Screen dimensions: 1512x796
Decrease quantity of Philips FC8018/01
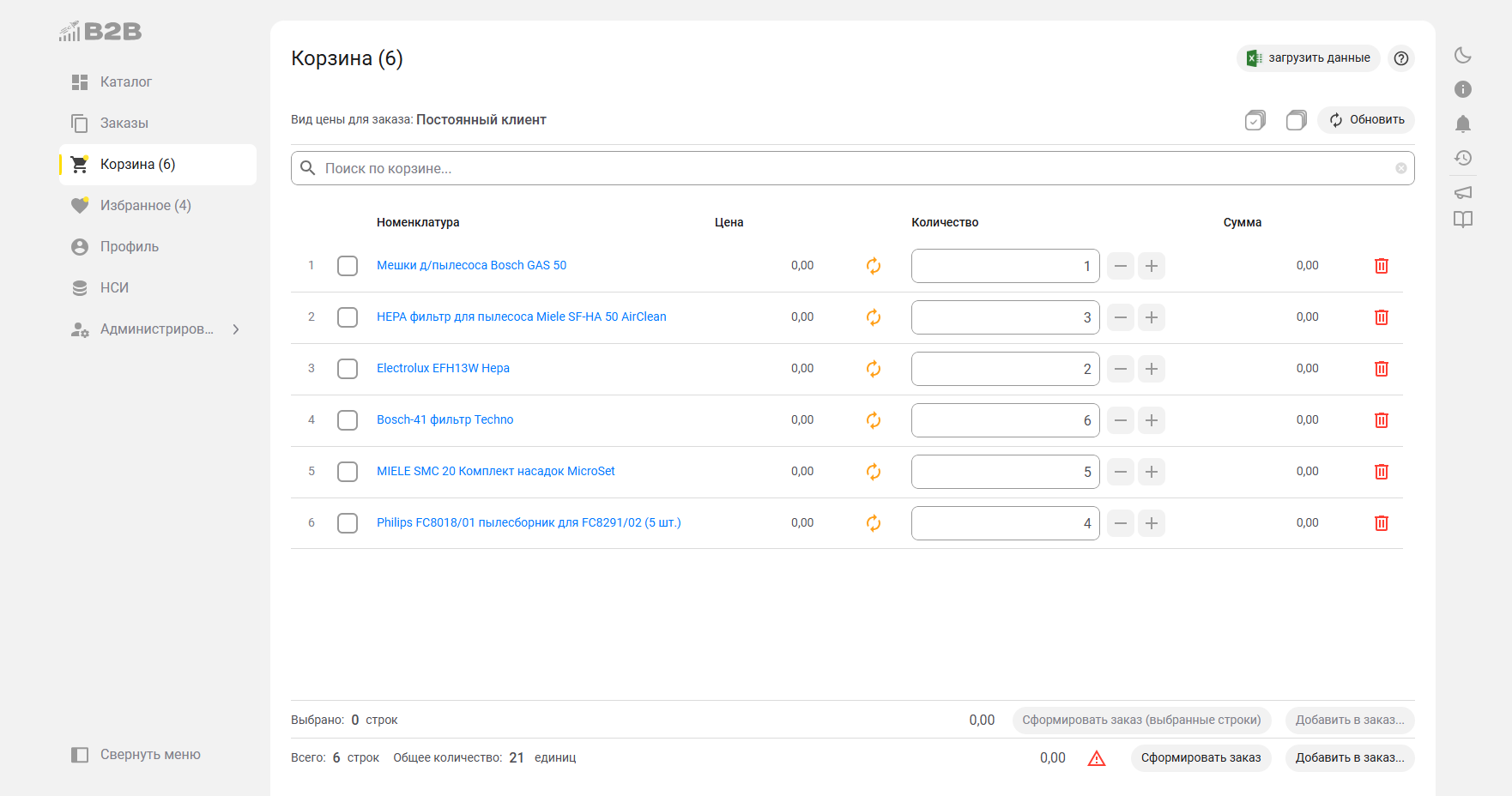[1121, 523]
